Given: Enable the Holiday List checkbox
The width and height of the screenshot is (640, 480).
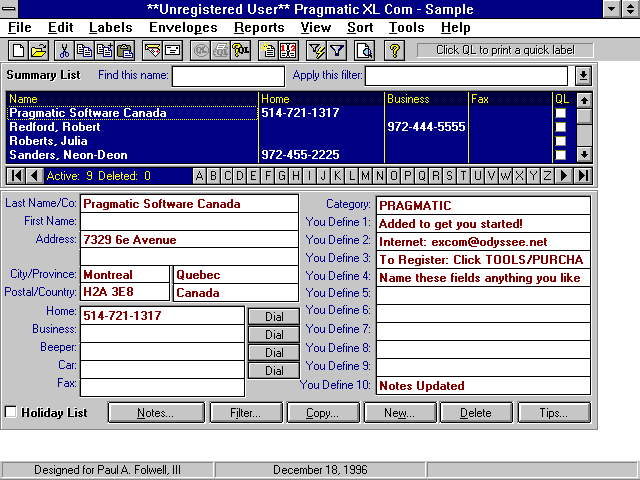Looking at the screenshot, I should click(11, 412).
